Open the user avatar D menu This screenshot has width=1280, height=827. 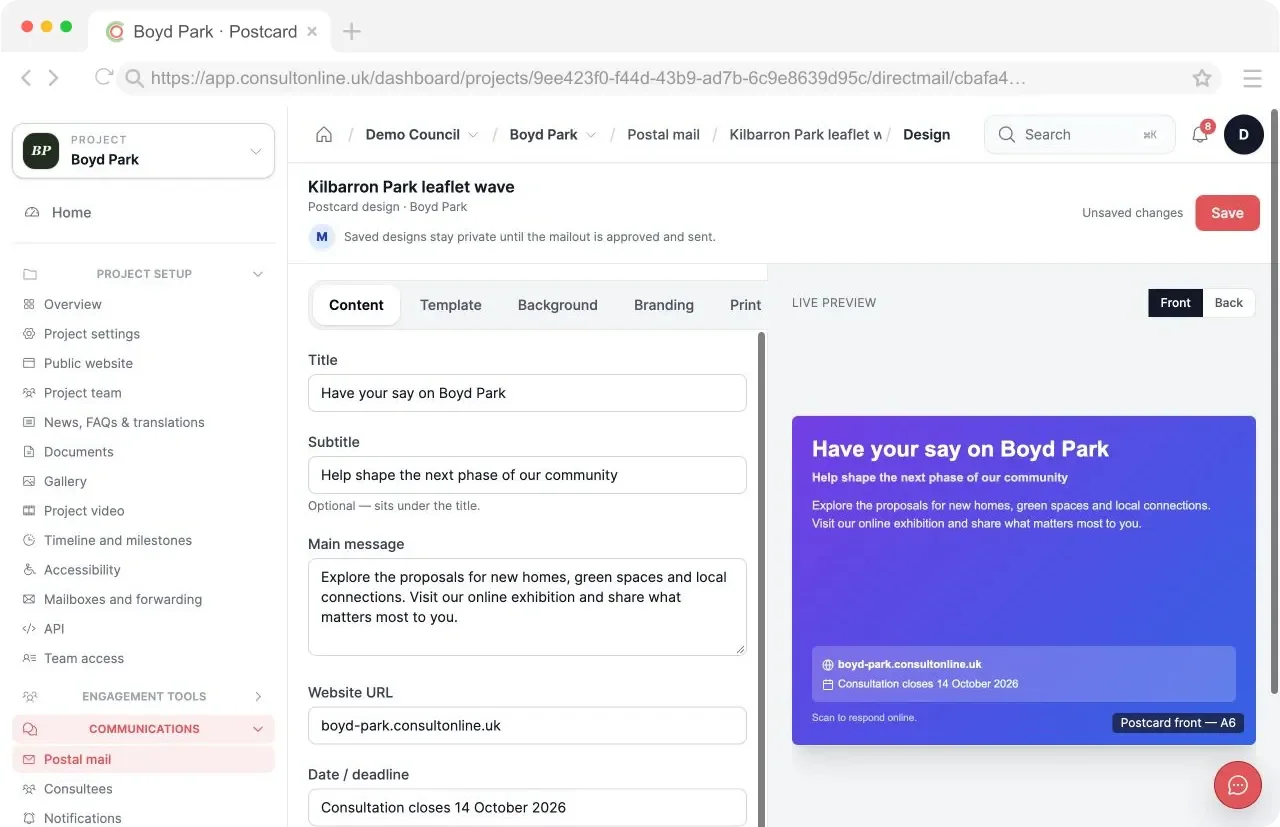tap(1243, 134)
